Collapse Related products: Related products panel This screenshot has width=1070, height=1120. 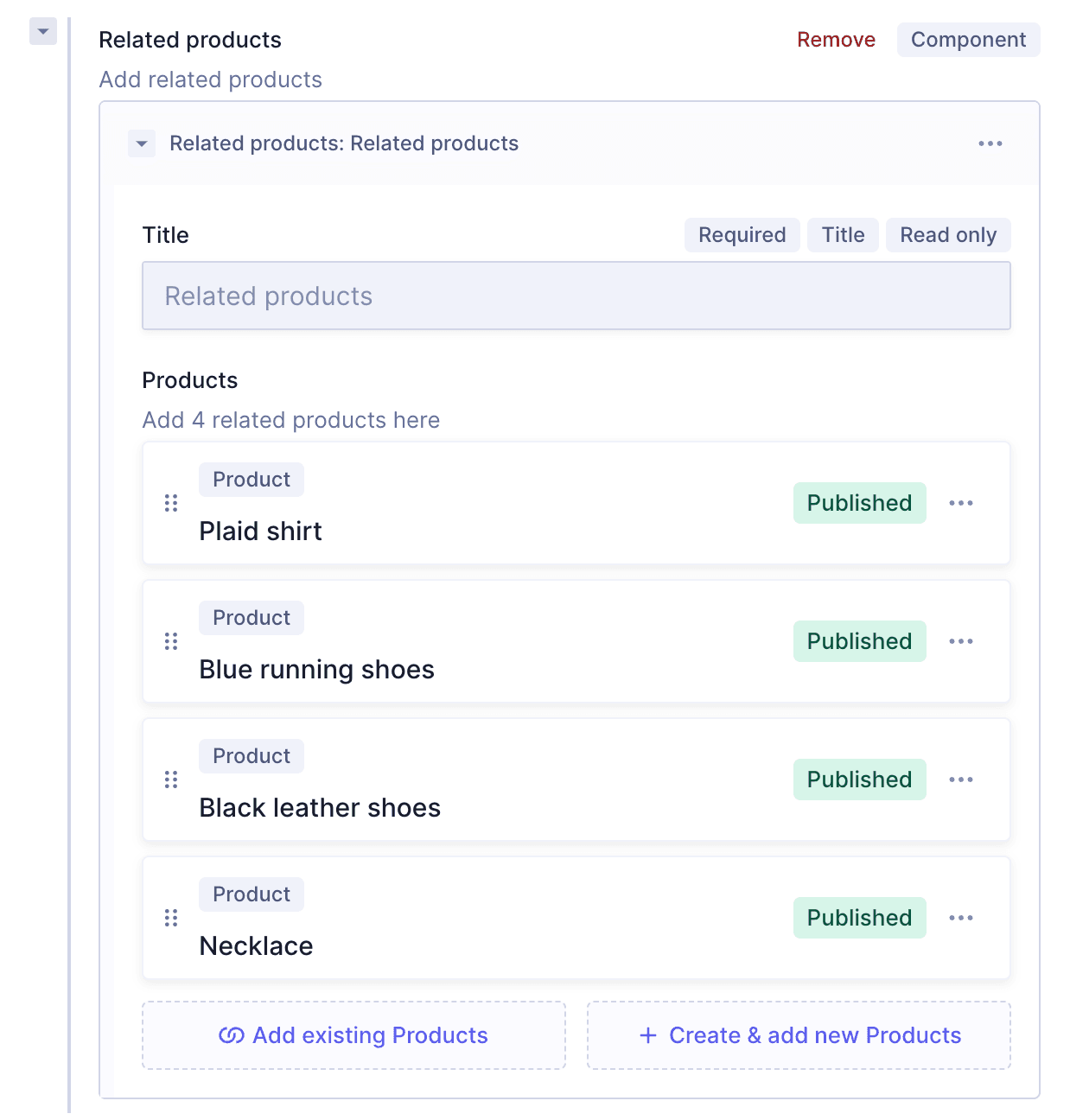click(142, 143)
